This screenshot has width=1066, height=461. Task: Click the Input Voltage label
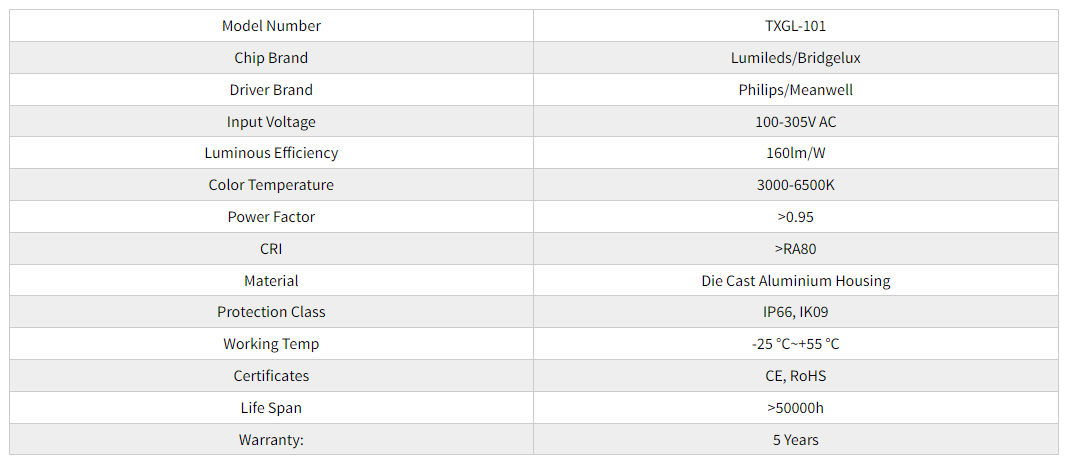(x=271, y=122)
